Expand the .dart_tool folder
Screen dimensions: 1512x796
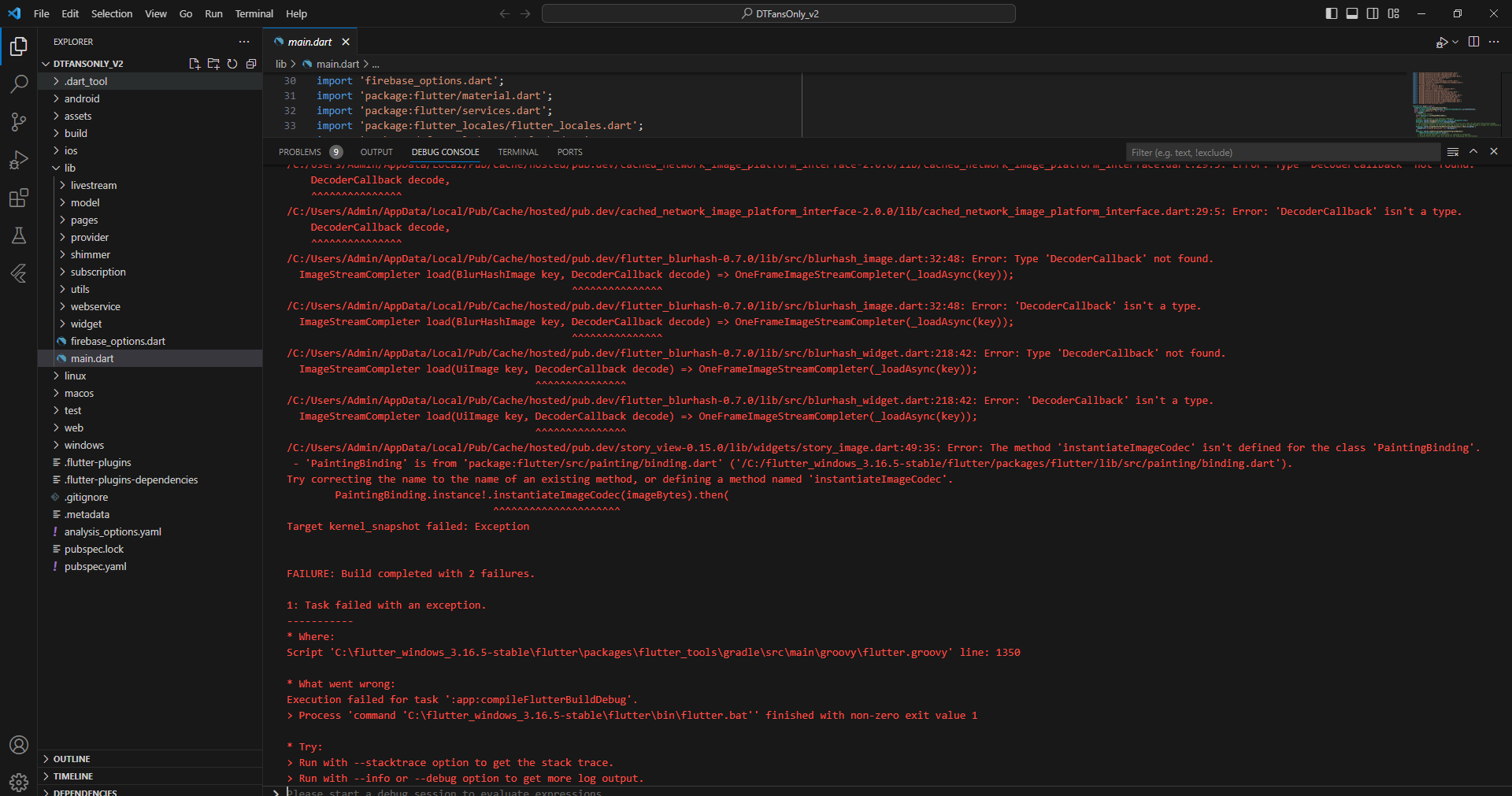click(x=150, y=81)
